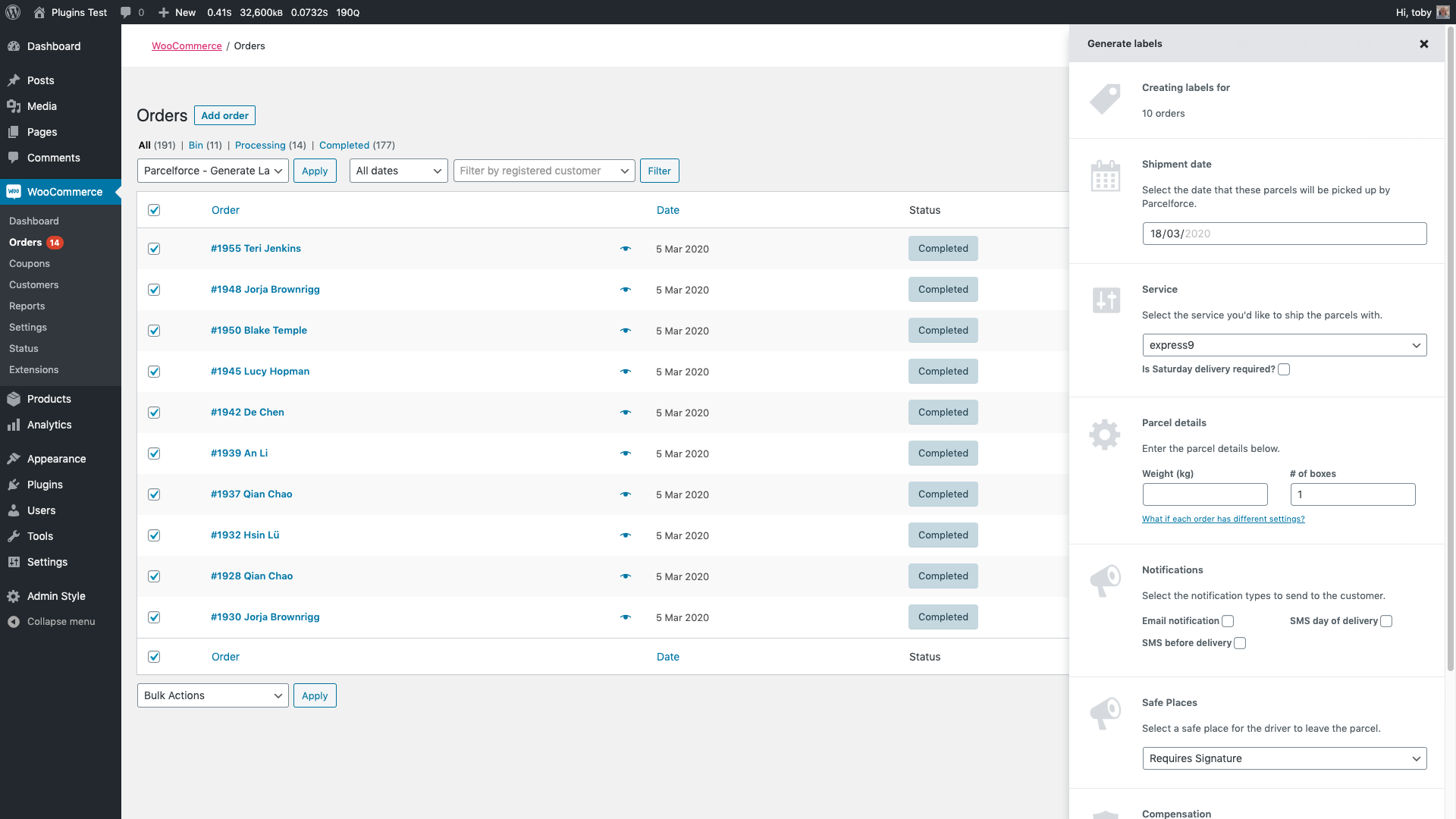Filter orders by Completed status link
This screenshot has height=819, width=1456.
[x=344, y=145]
